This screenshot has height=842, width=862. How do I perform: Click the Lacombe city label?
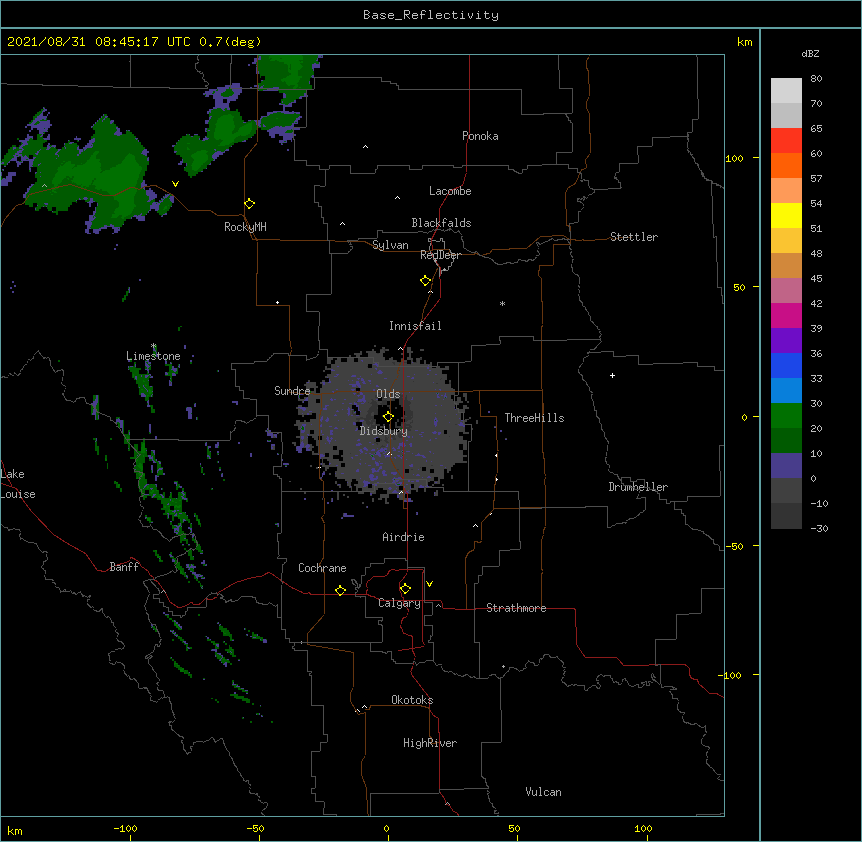(450, 191)
